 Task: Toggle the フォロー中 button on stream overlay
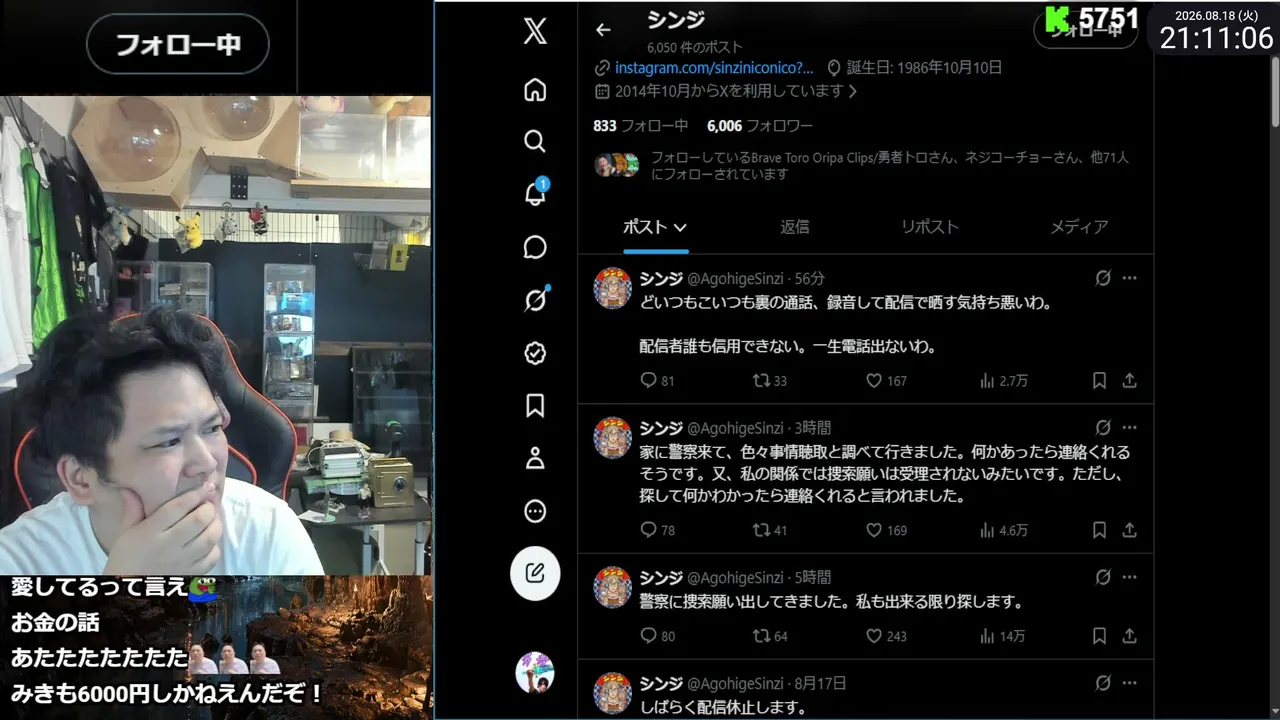point(178,44)
